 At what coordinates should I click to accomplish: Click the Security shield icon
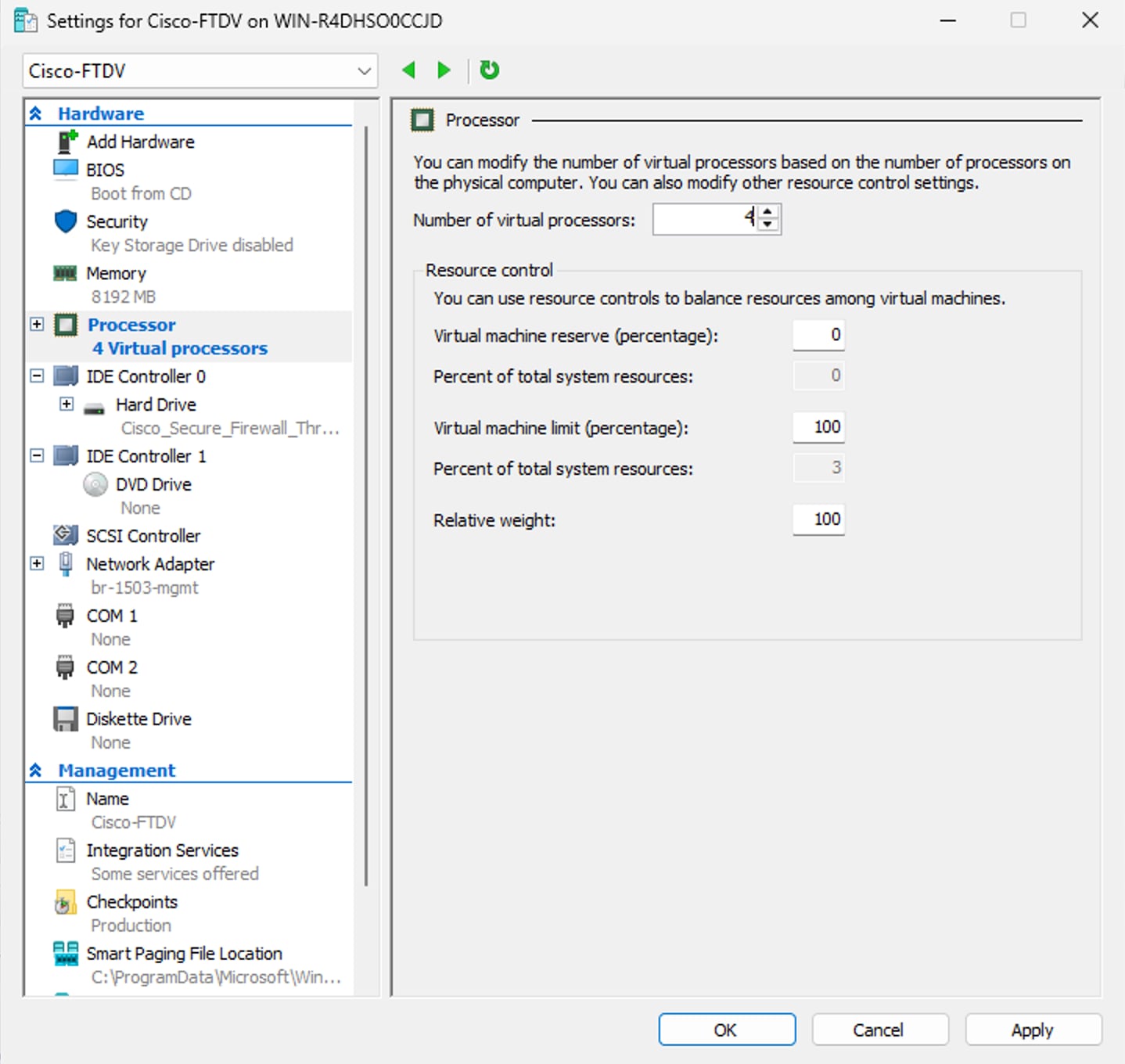pyautogui.click(x=66, y=221)
